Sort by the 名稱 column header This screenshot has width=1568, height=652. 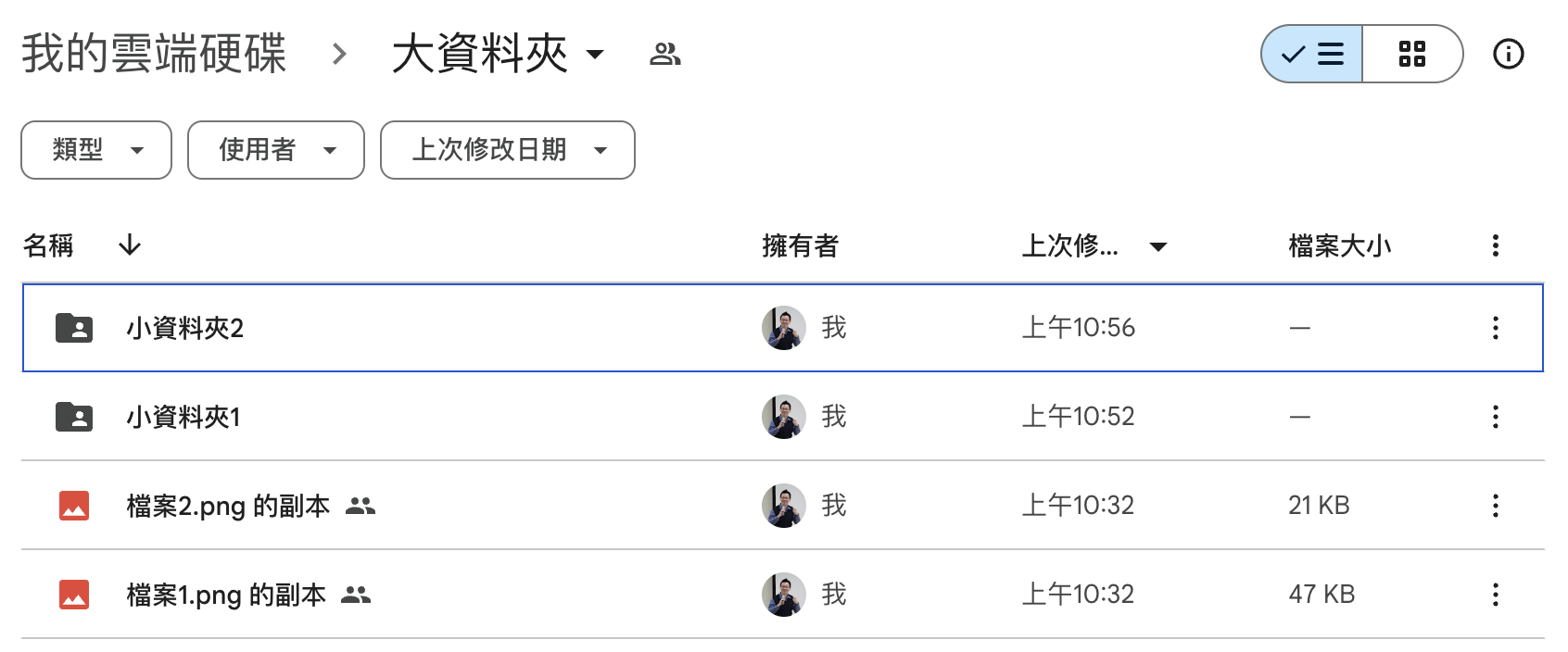[48, 245]
